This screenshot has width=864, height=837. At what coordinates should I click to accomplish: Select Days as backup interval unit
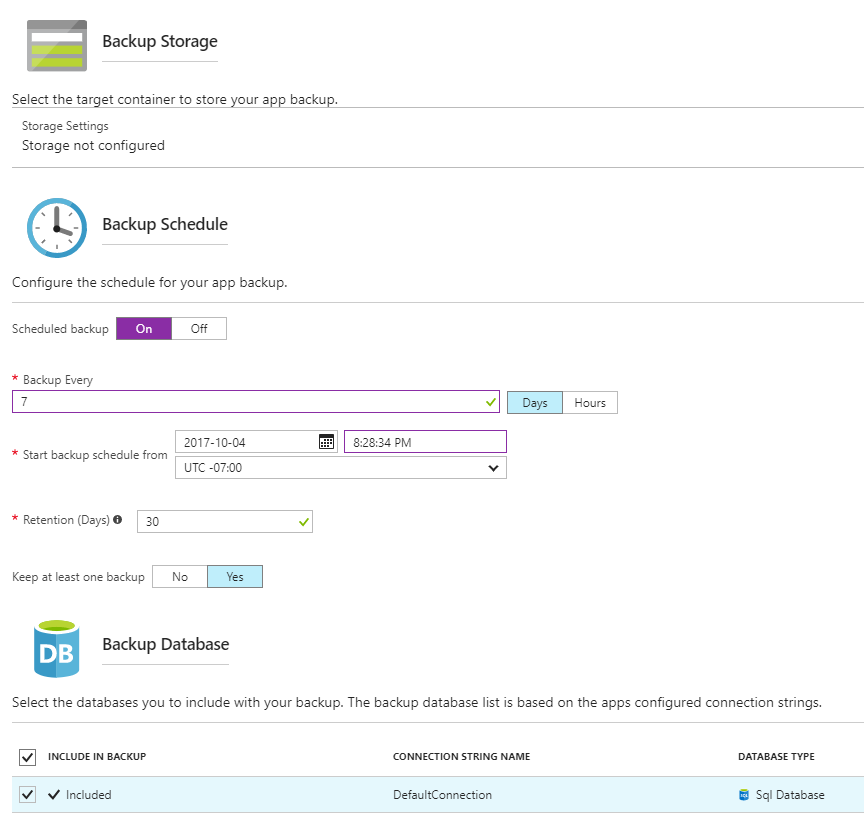point(535,402)
